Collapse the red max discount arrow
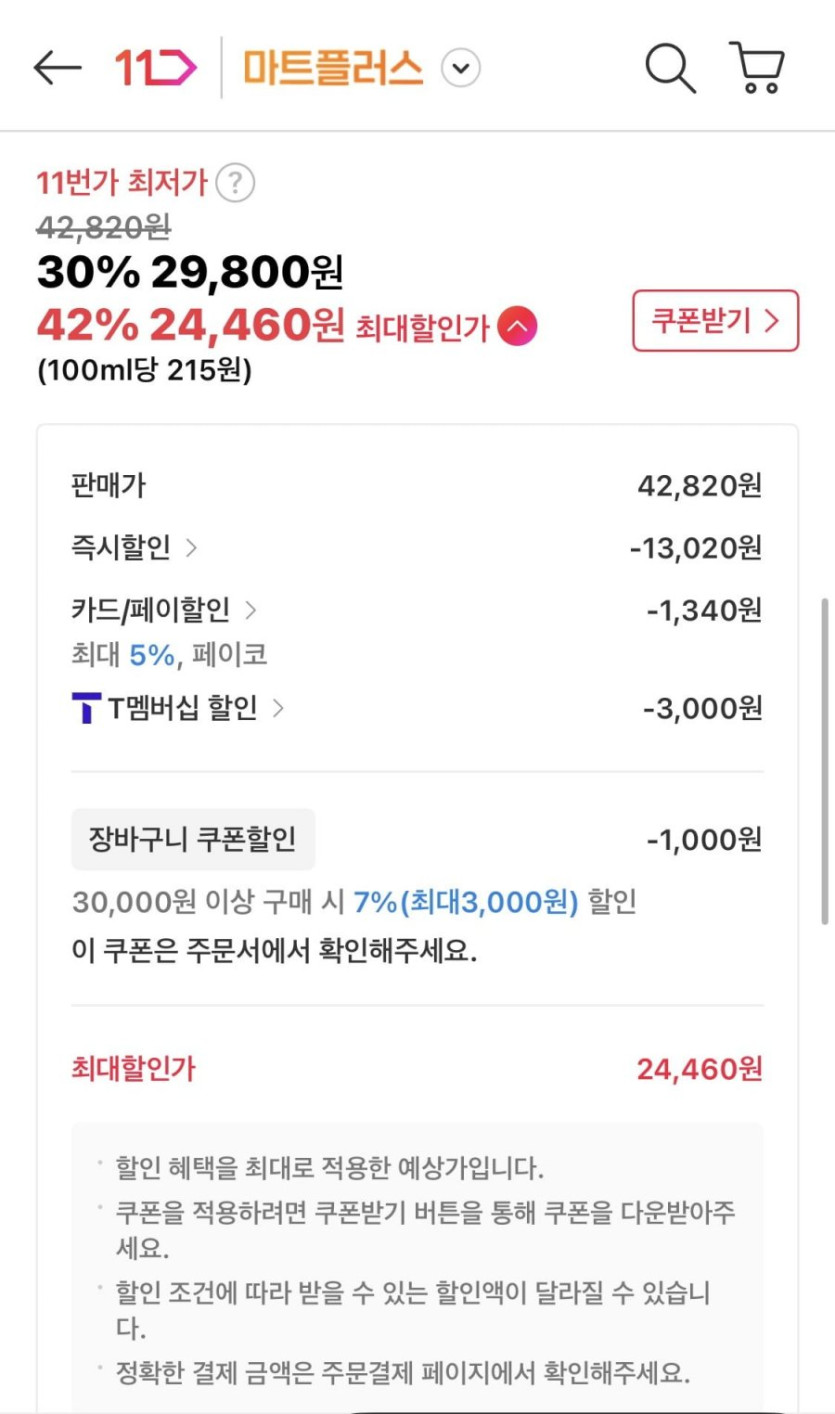The image size is (835, 1414). (x=517, y=326)
